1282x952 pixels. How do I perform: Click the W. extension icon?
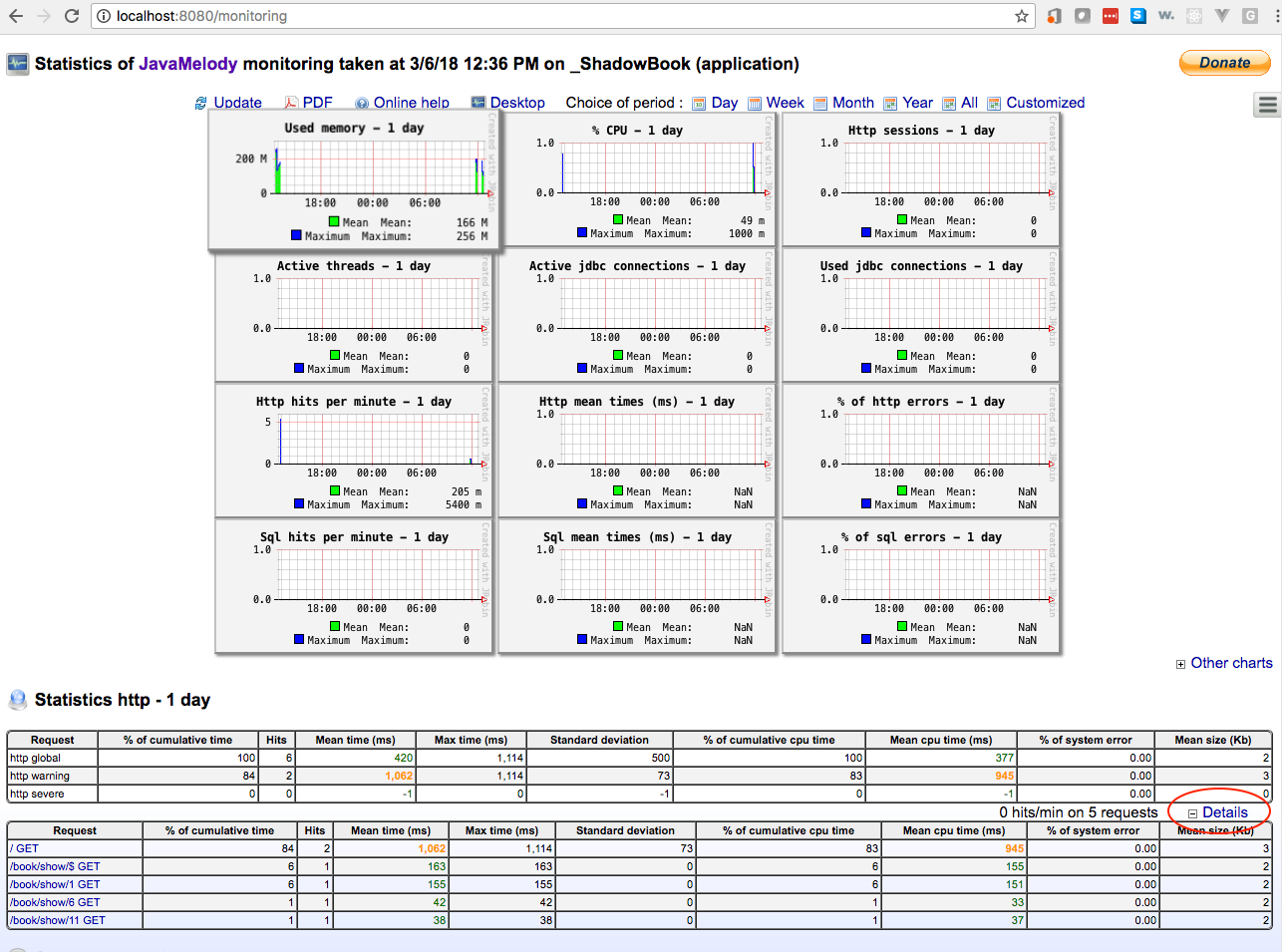(1166, 16)
